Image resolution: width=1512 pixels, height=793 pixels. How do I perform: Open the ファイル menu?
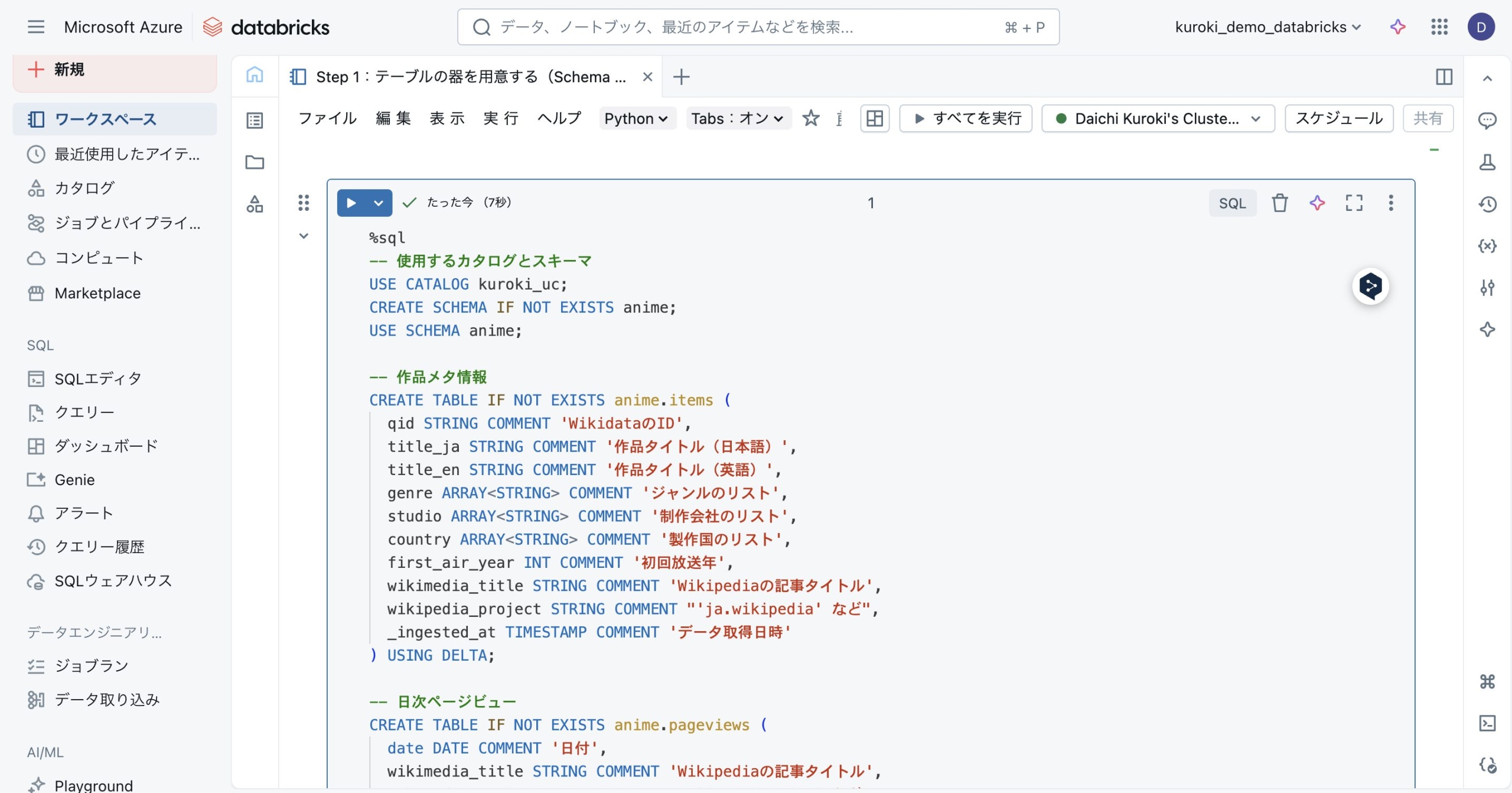pyautogui.click(x=327, y=118)
